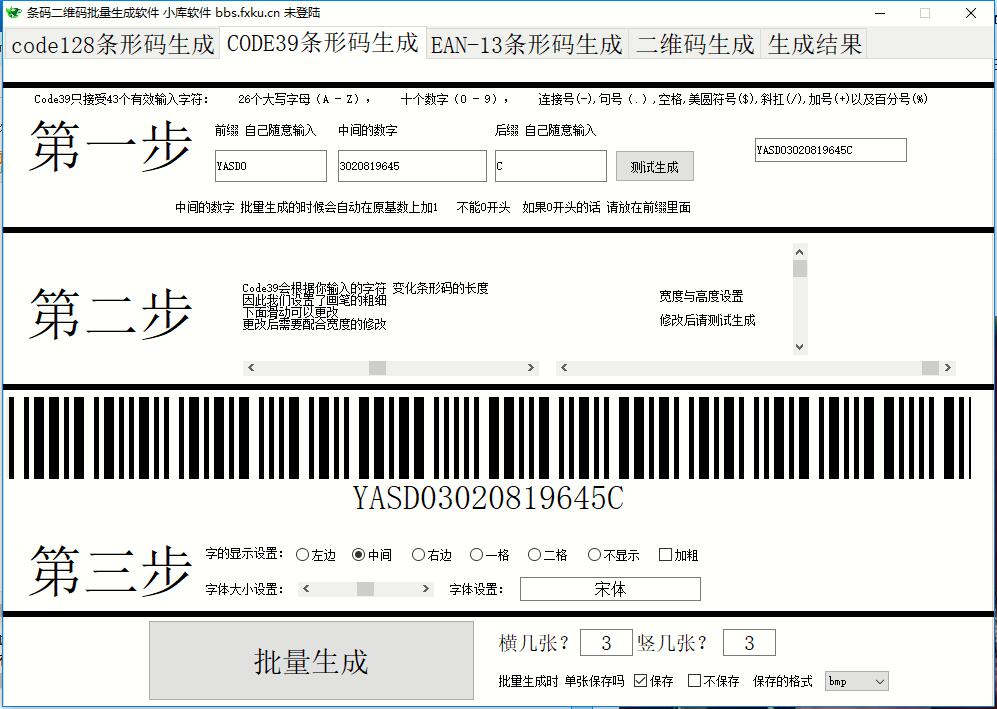Select the 一格 radio option
997x709 pixels.
coord(490,555)
